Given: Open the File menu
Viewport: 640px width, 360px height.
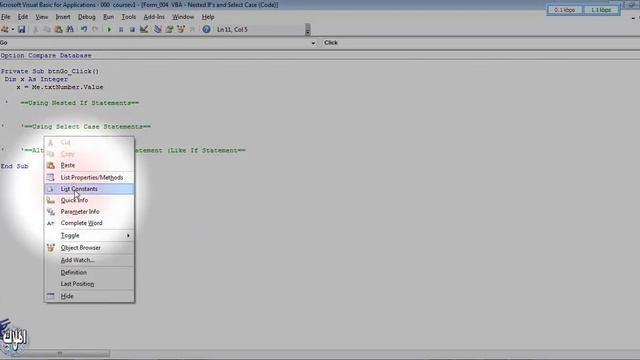Looking at the screenshot, I should [5, 17].
